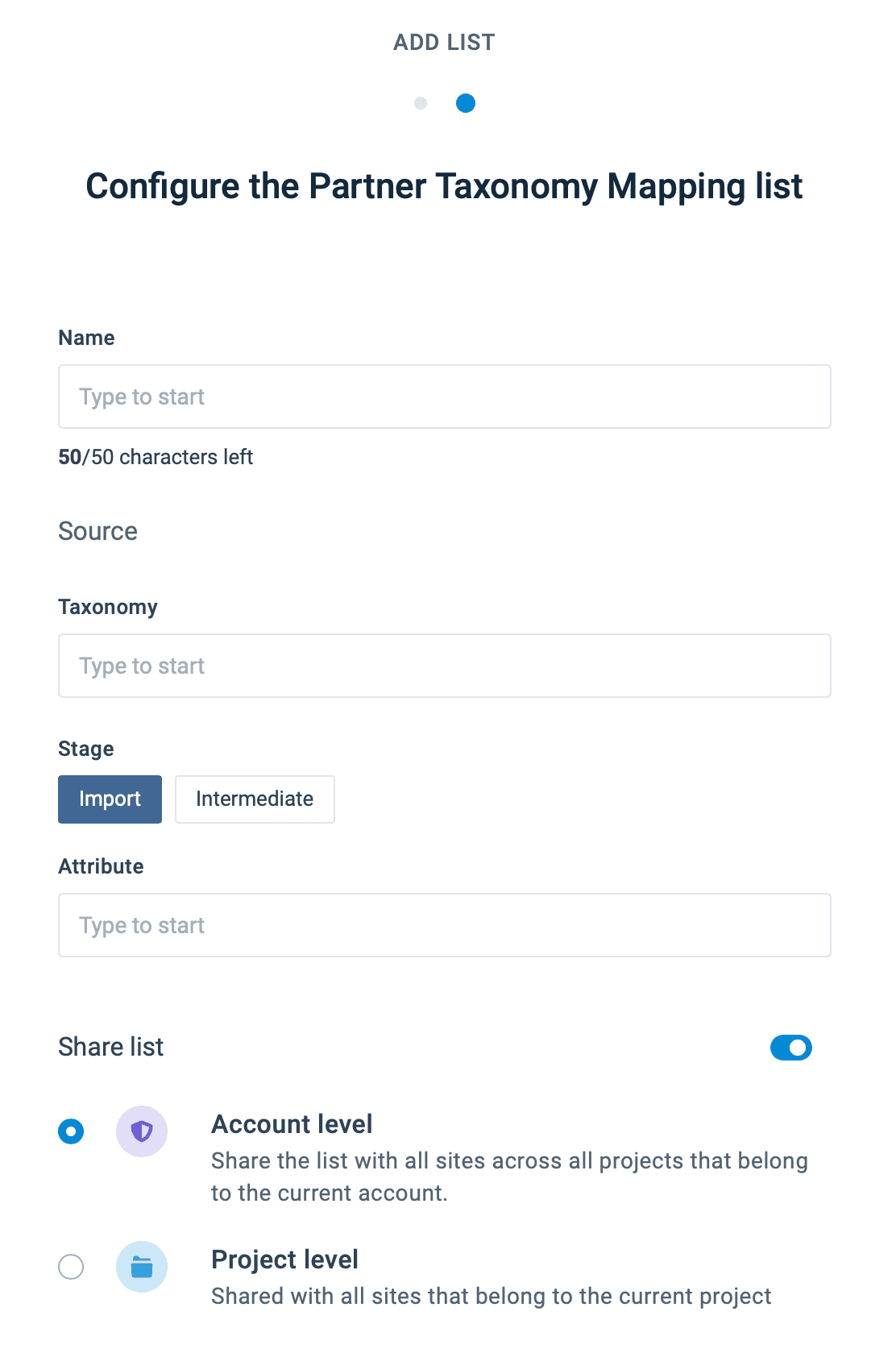Click the Account level shield icon
Screen dimensions: 896x1349
pos(142,1131)
